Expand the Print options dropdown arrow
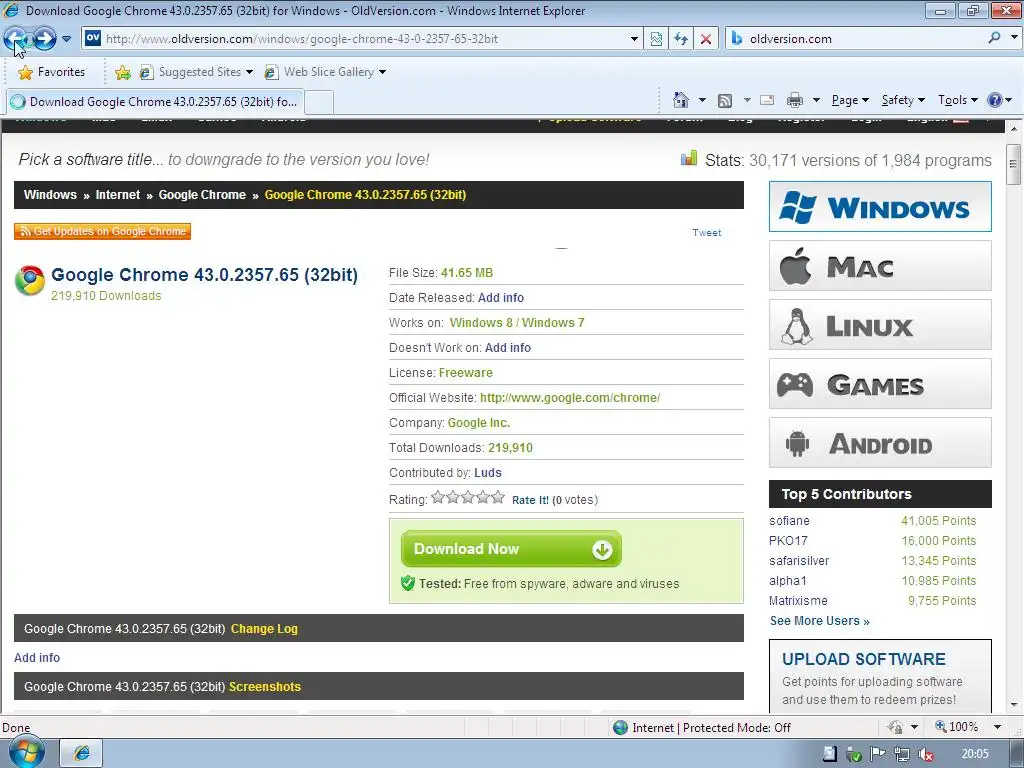 click(x=816, y=100)
